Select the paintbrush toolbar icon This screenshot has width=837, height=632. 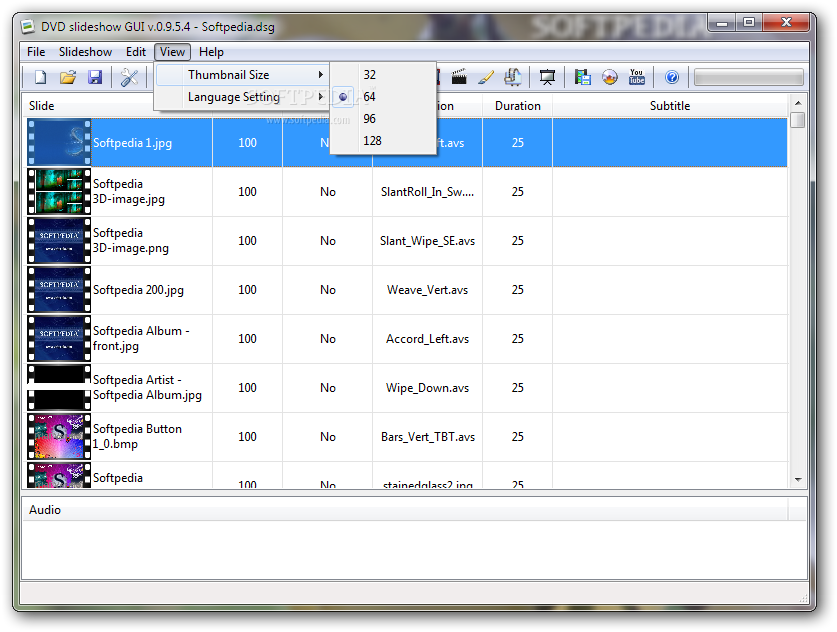tap(486, 77)
